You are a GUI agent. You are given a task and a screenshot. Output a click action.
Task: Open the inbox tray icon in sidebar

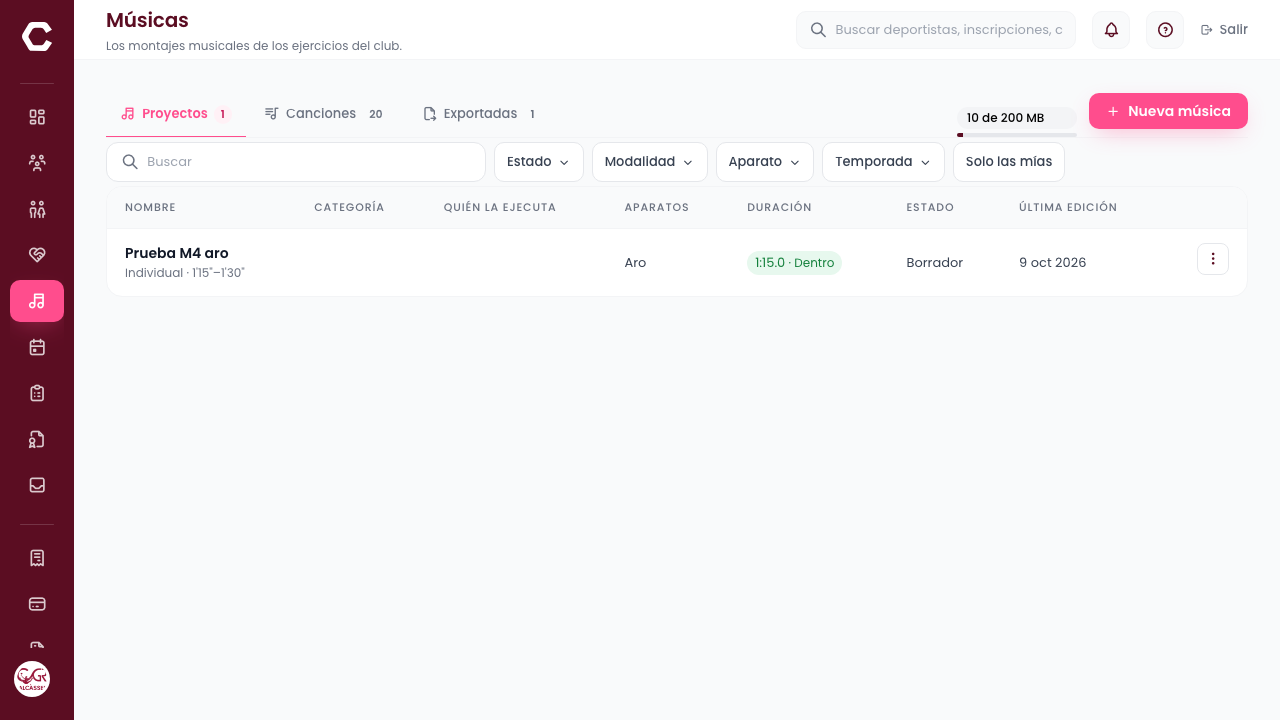tap(37, 485)
